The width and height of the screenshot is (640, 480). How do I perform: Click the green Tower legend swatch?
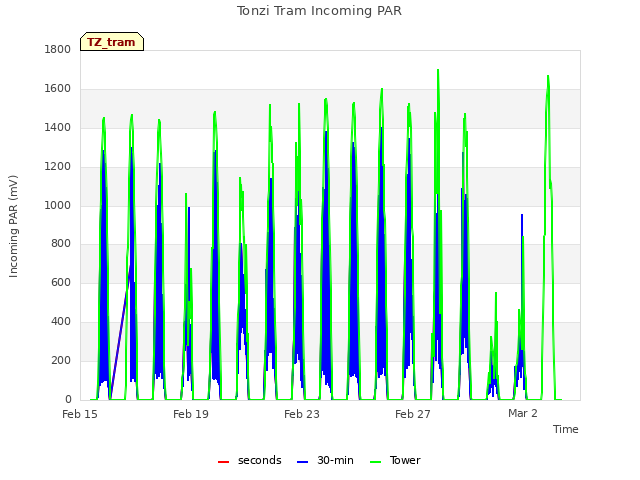point(375,462)
